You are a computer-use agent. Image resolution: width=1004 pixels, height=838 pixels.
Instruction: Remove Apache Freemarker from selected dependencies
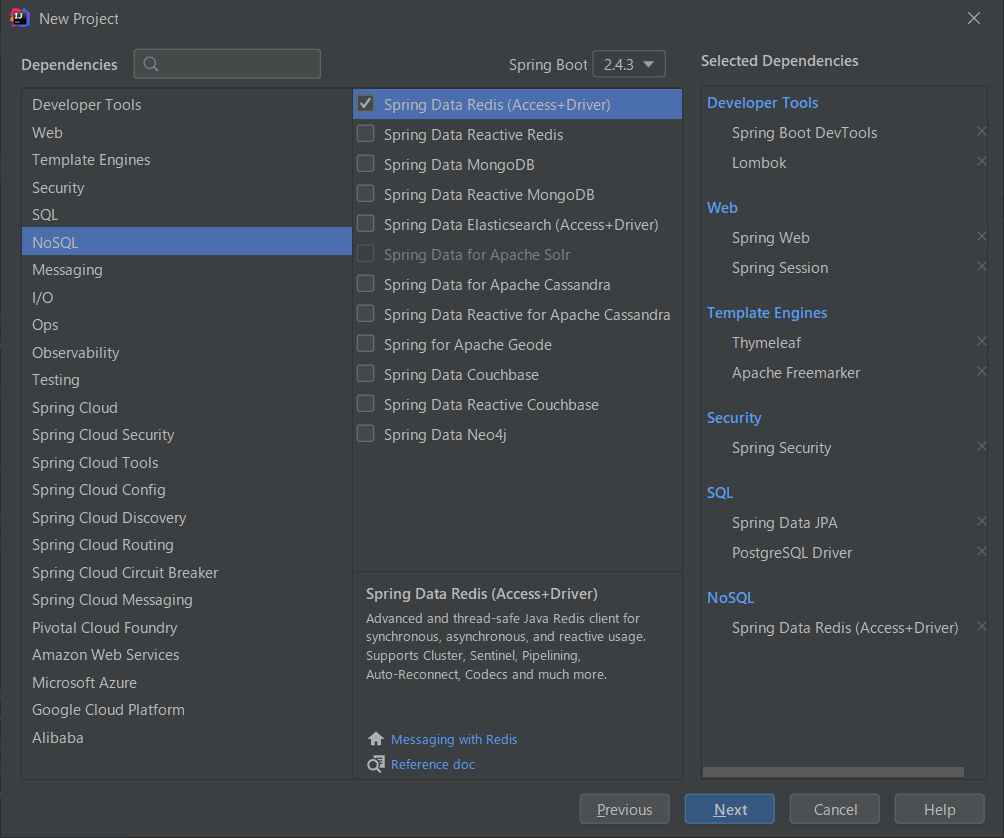pyautogui.click(x=981, y=371)
